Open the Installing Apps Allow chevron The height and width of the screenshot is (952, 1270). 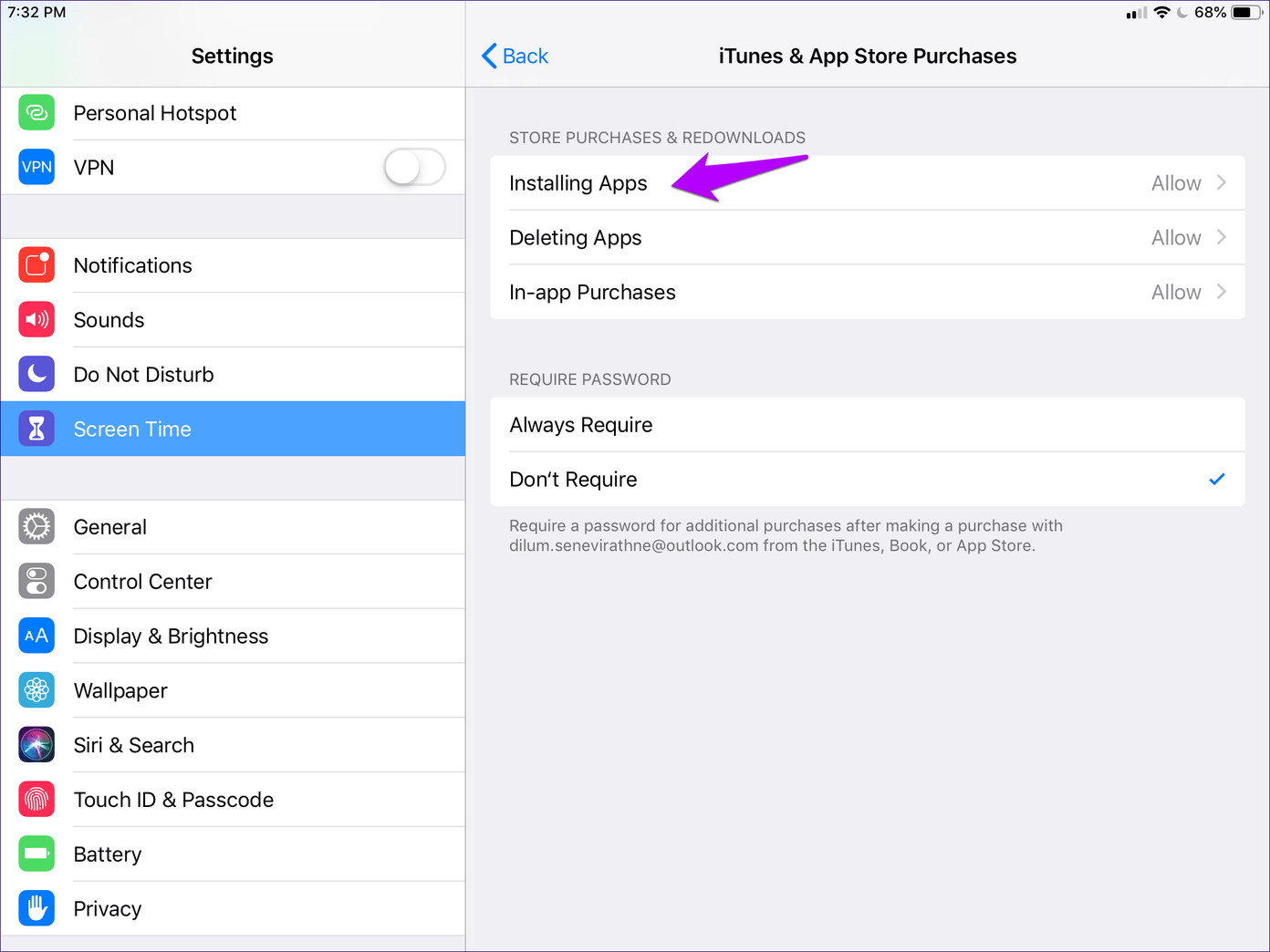coord(1221,183)
